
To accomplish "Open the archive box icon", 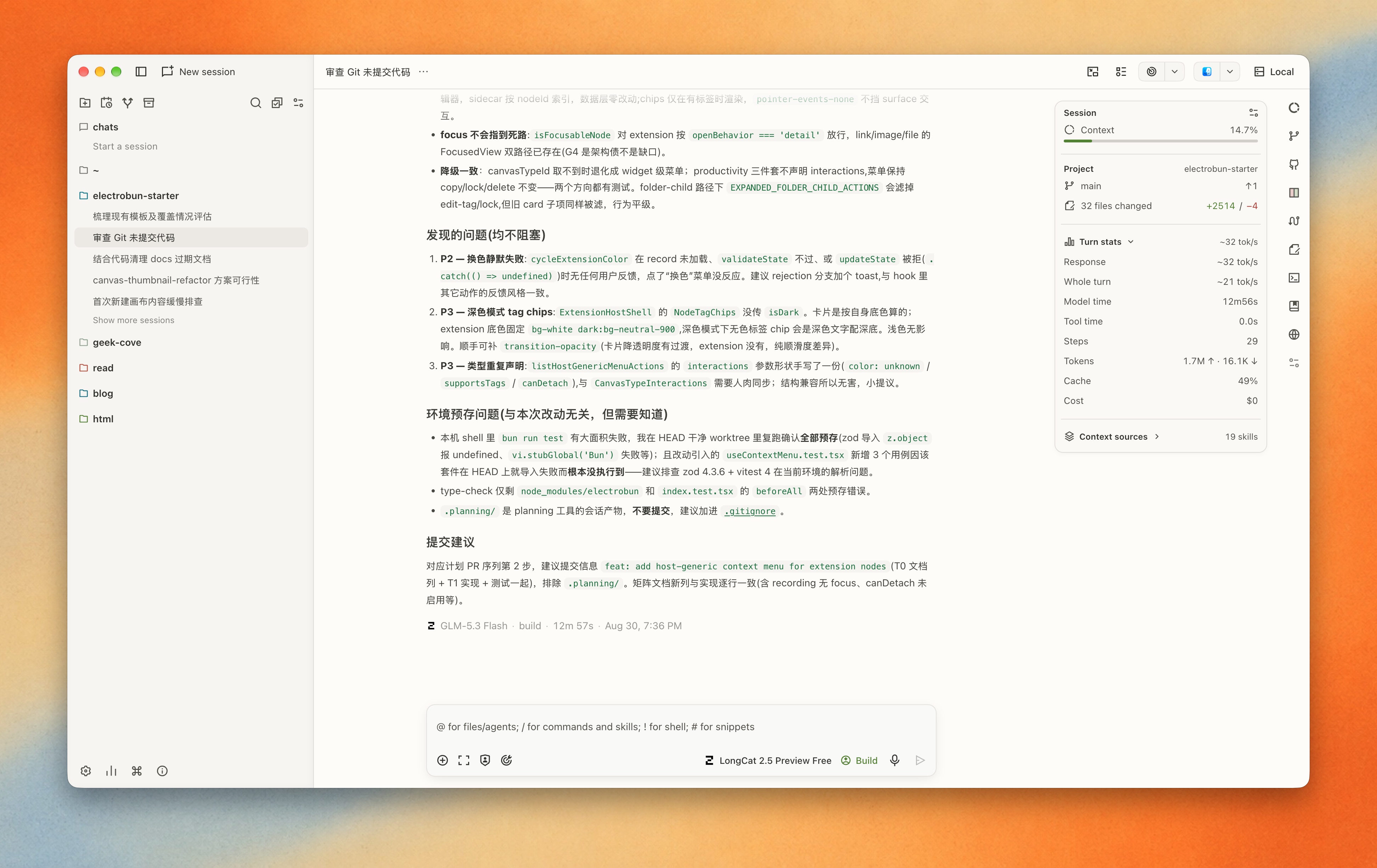I will click(149, 103).
